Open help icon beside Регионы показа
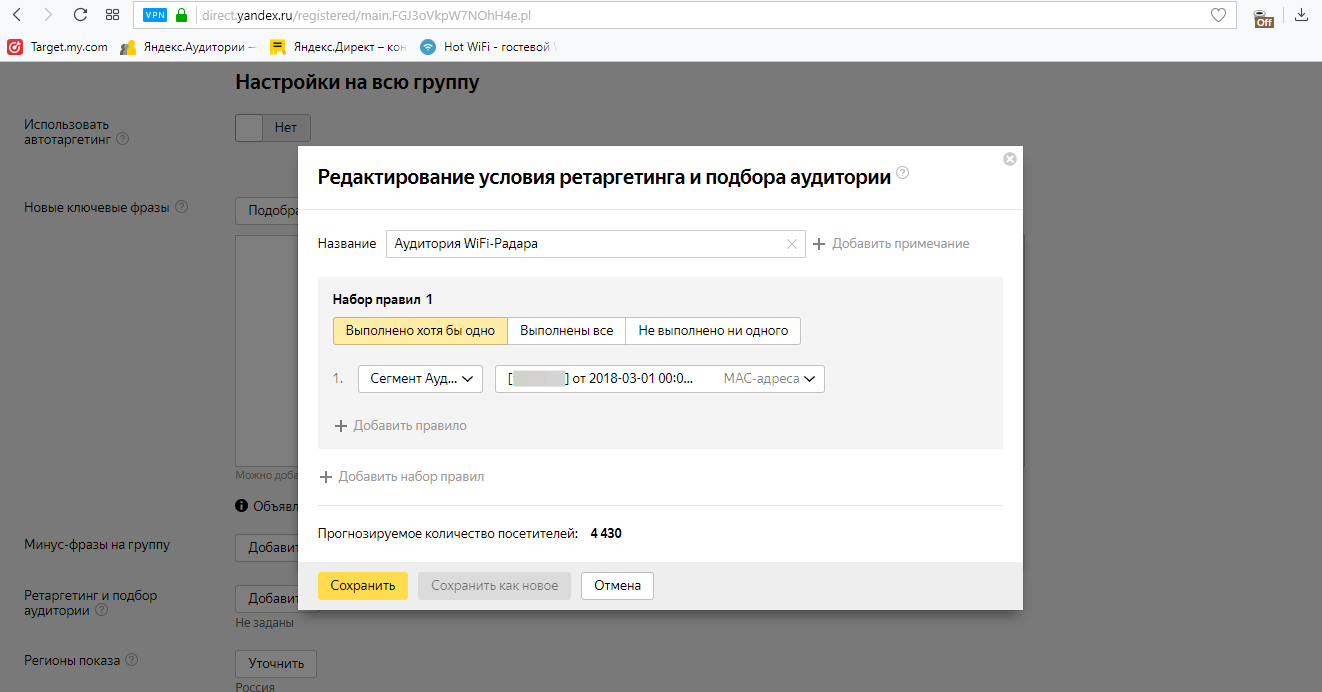This screenshot has height=692, width=1322. (x=132, y=660)
